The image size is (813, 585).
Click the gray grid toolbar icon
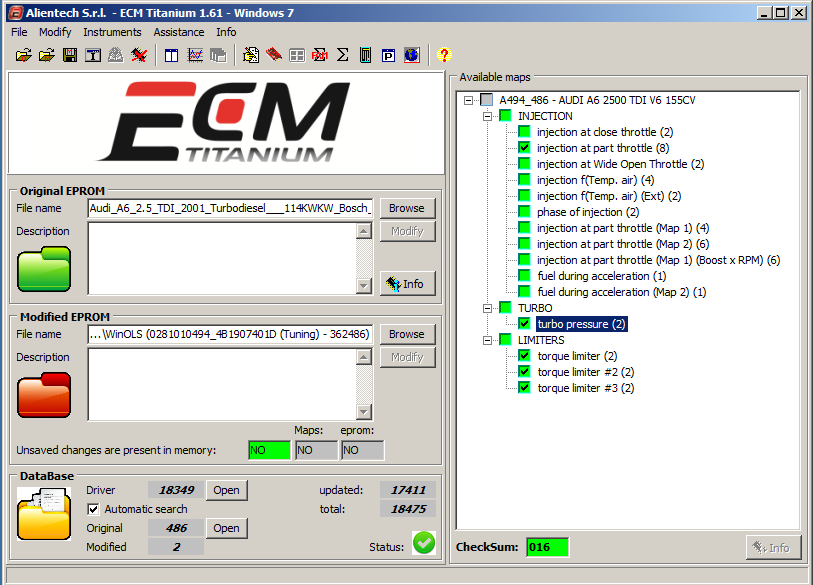pyautogui.click(x=297, y=55)
